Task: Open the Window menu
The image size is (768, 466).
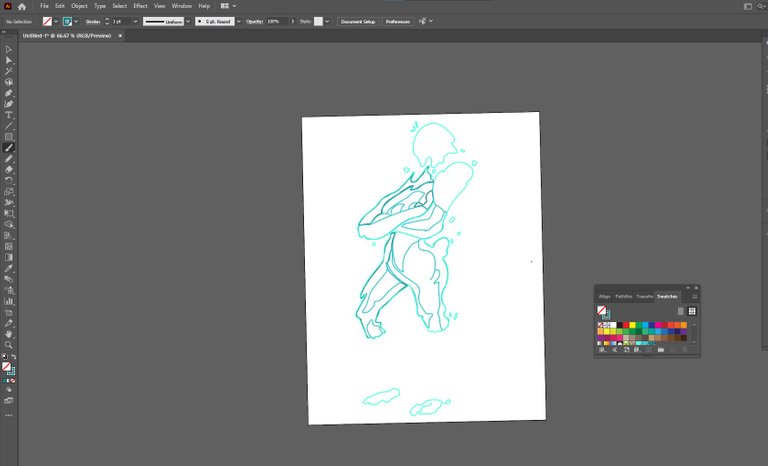Action: tap(181, 6)
